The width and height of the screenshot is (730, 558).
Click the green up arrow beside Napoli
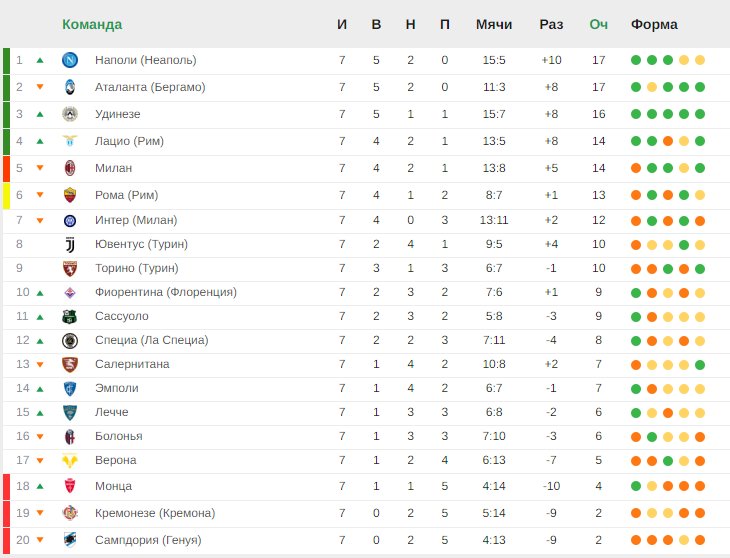(40, 60)
